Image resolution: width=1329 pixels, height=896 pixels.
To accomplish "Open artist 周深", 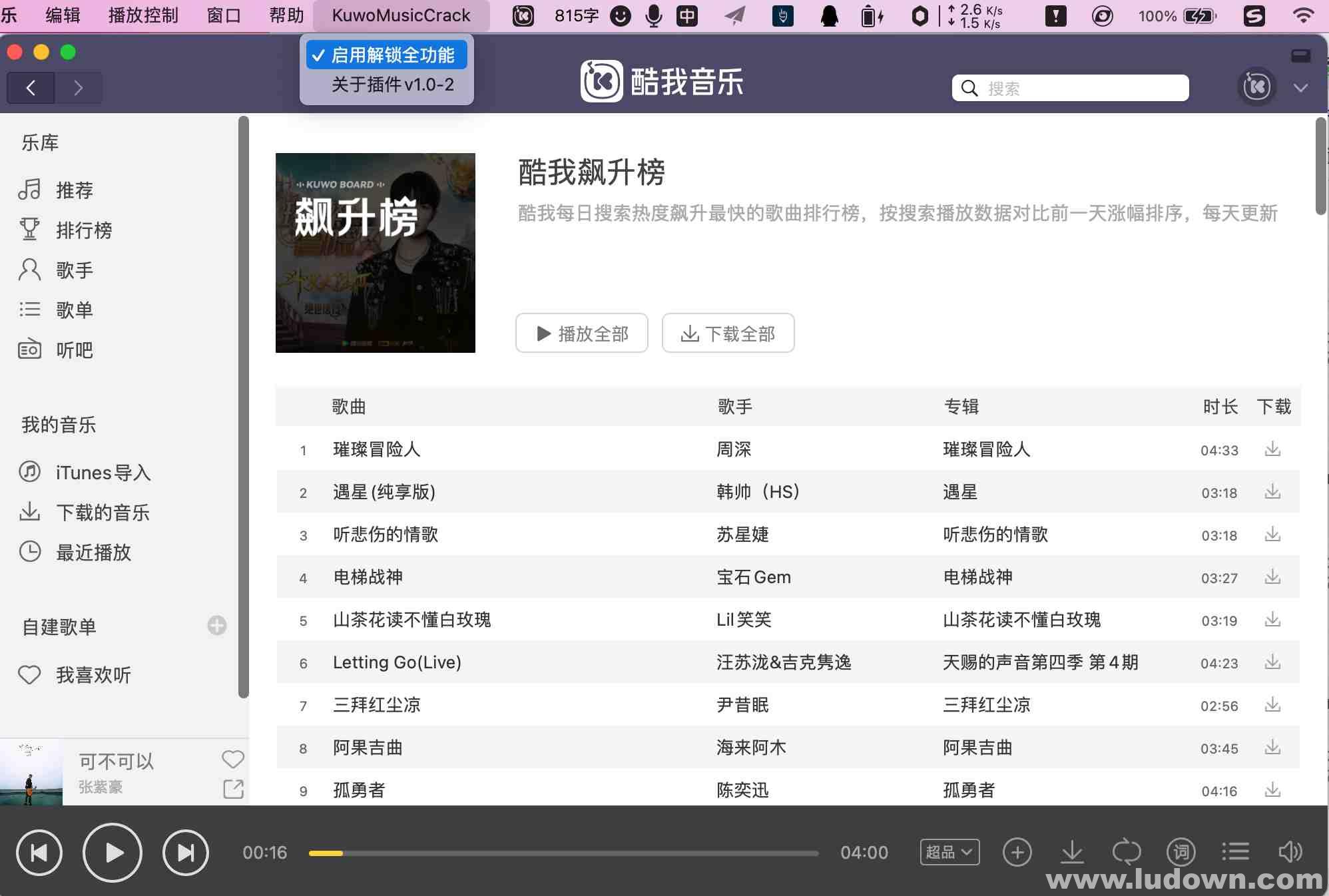I will click(x=734, y=449).
